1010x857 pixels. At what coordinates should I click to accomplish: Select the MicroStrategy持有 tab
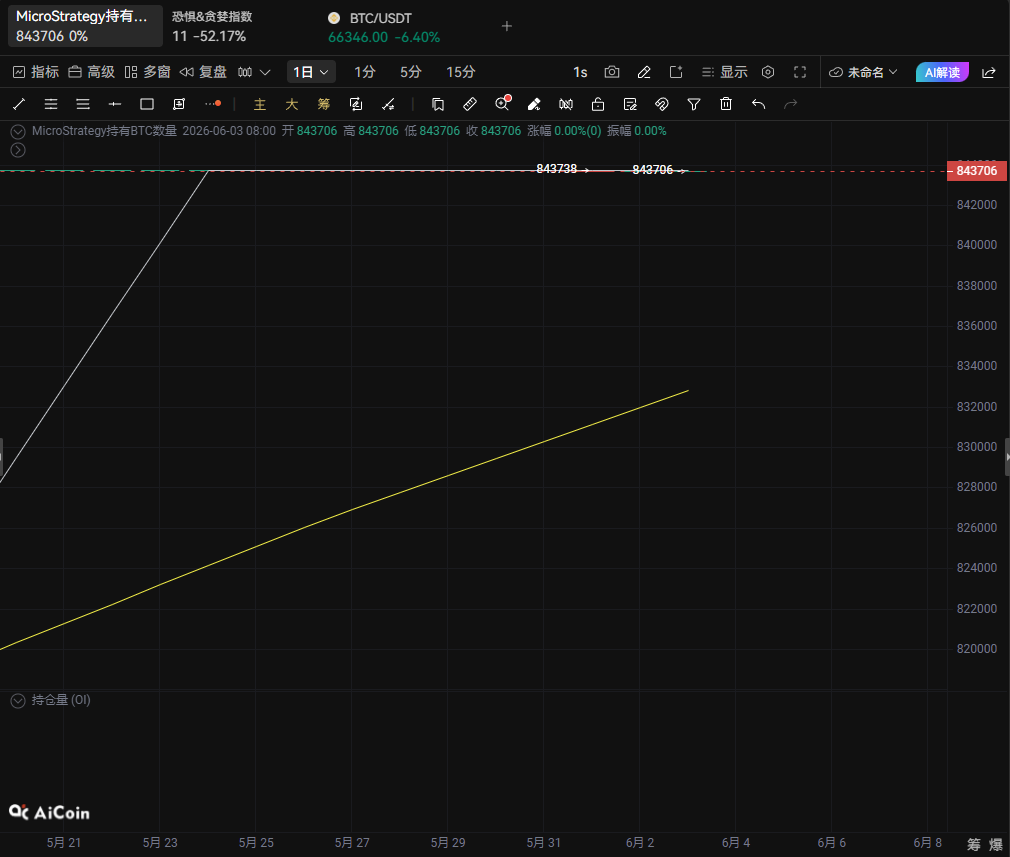[x=85, y=26]
